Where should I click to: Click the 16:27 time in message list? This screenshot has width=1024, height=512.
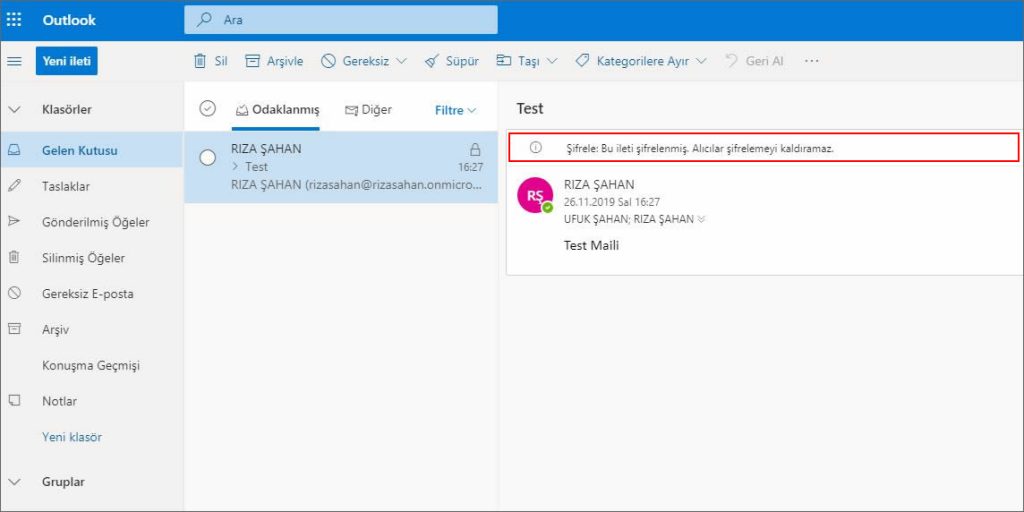[x=470, y=167]
